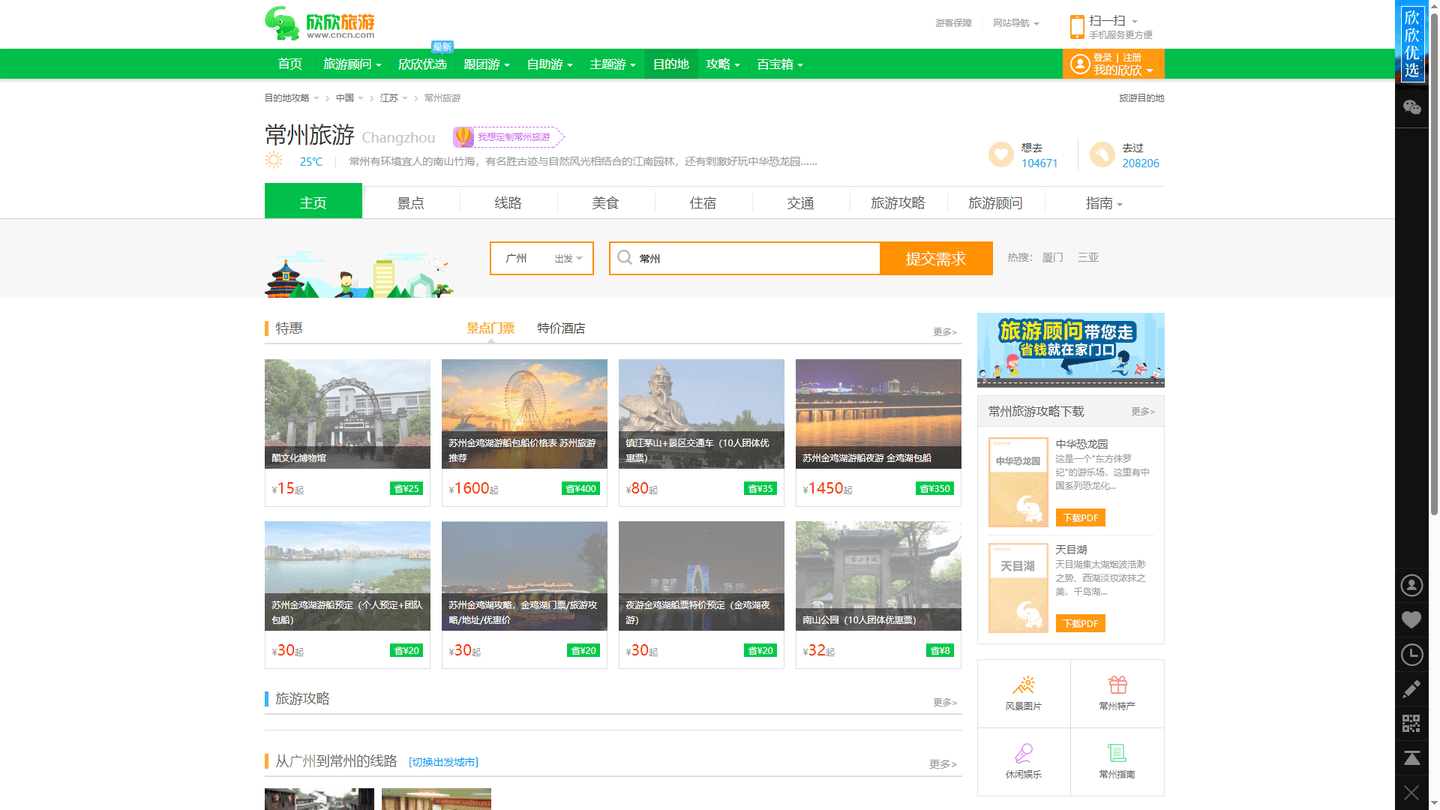Close the right sidebar with the X icon
1440x810 pixels.
point(1412,793)
